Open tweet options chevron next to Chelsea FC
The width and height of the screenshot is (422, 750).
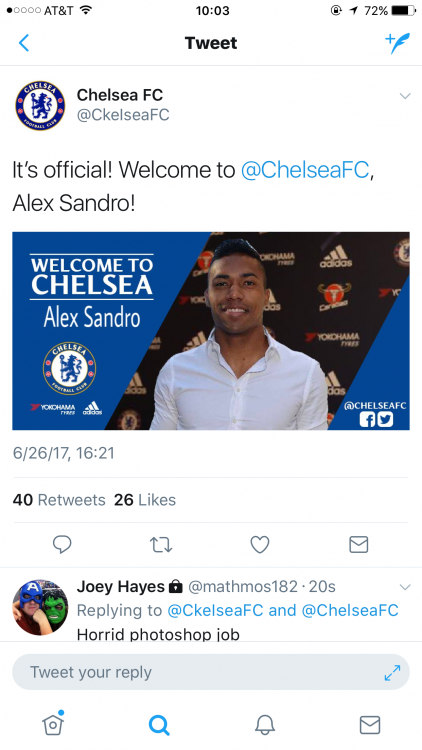click(x=405, y=96)
